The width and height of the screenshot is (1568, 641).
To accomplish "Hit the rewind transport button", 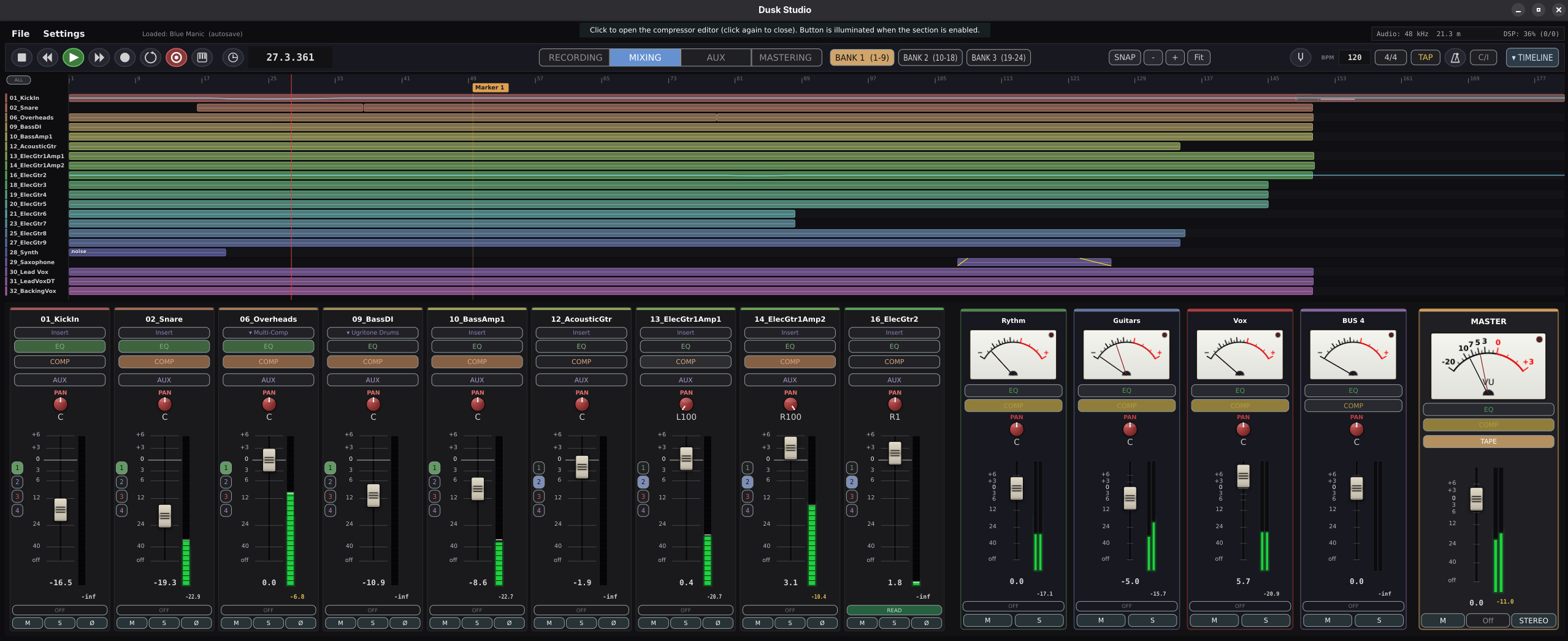I will (x=47, y=58).
